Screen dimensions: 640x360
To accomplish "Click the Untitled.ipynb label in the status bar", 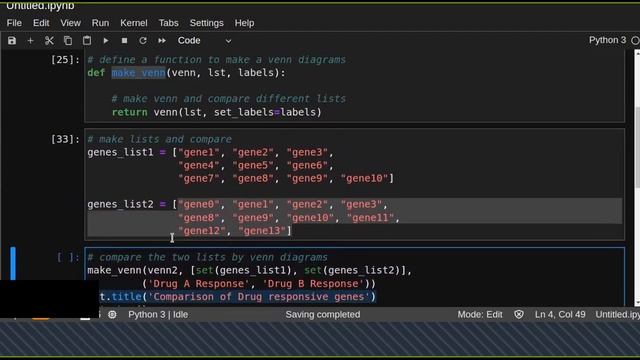I will [x=617, y=314].
